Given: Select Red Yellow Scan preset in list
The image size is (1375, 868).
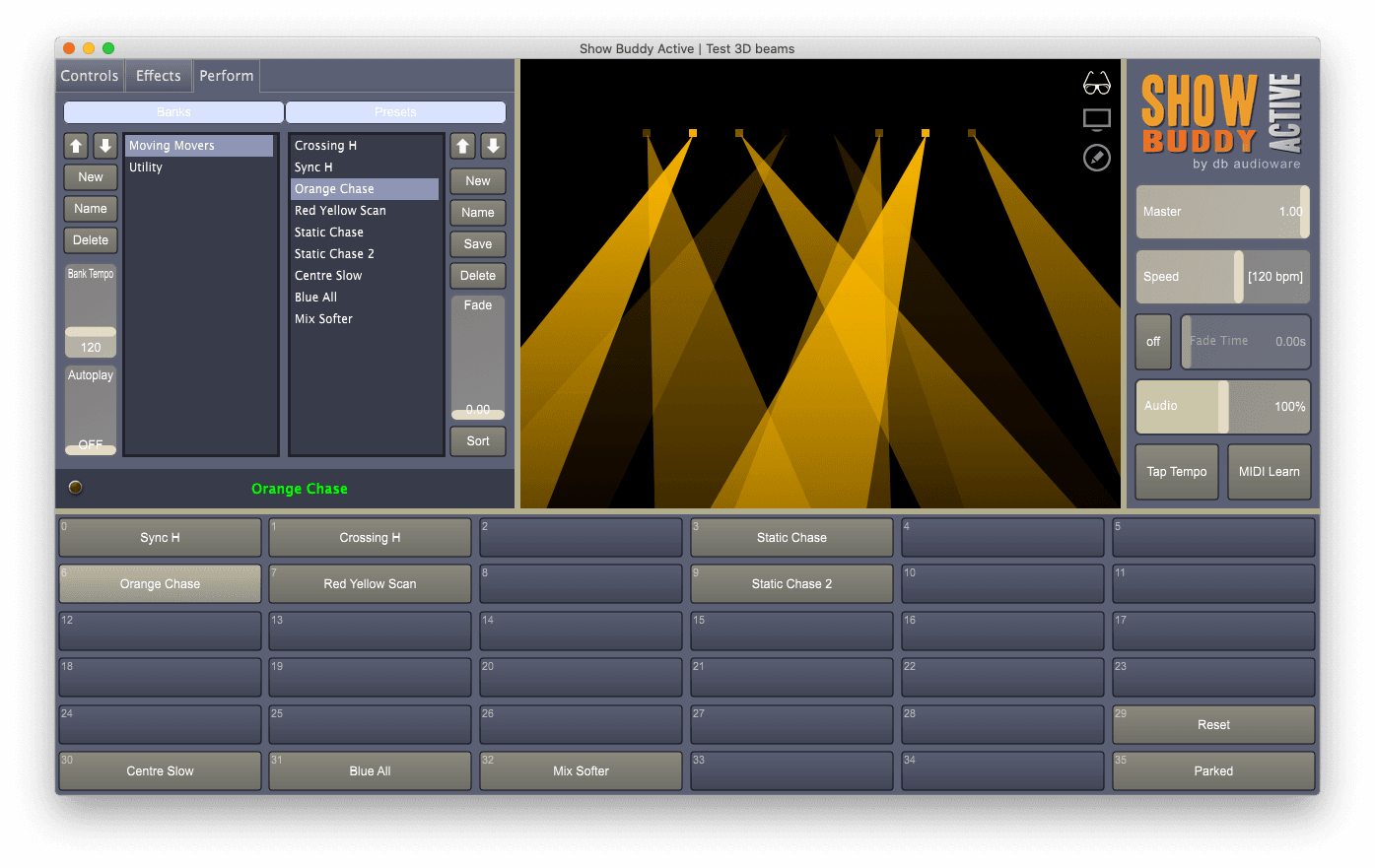Looking at the screenshot, I should tap(340, 211).
